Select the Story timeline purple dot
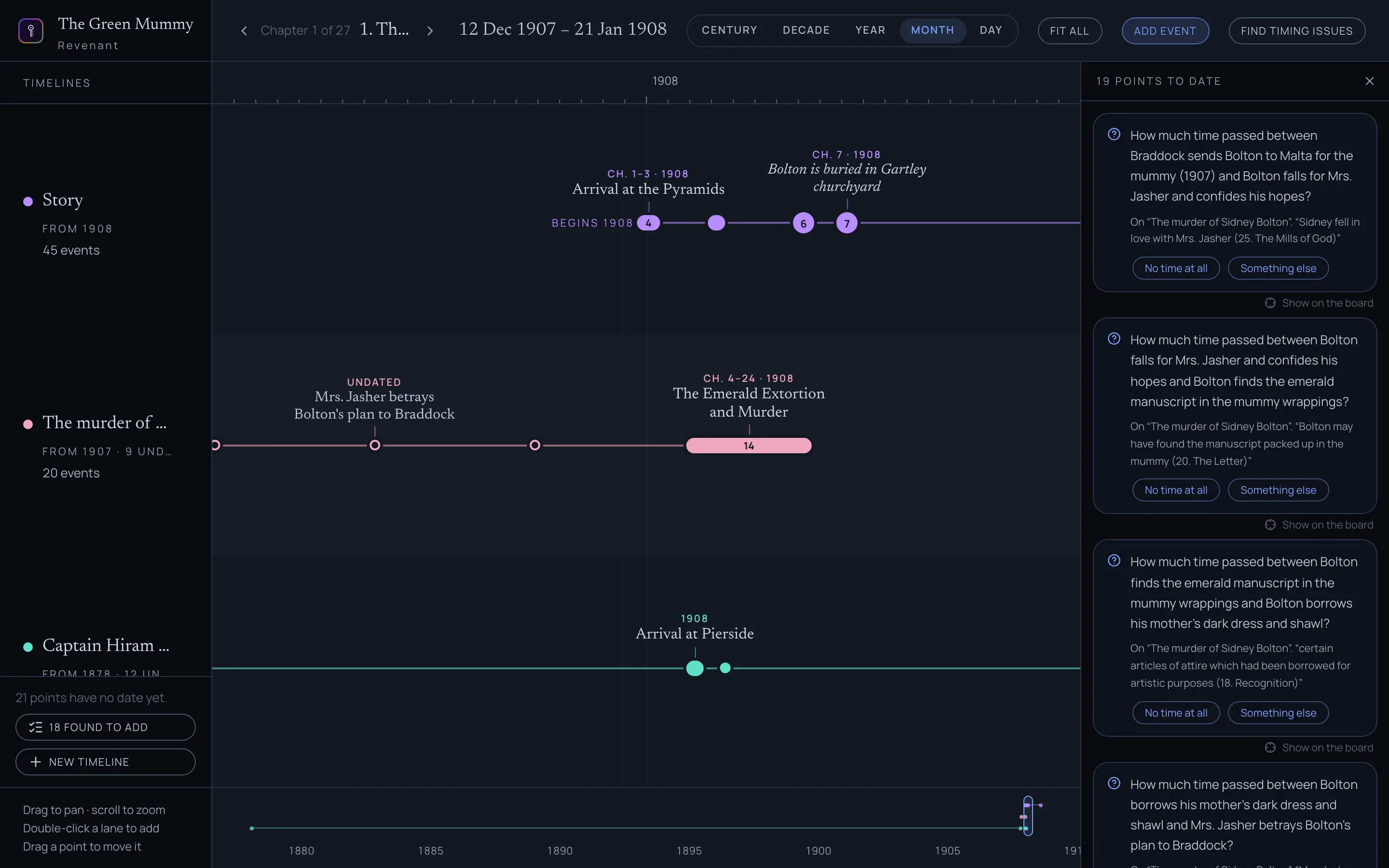This screenshot has height=868, width=1389. (27, 201)
